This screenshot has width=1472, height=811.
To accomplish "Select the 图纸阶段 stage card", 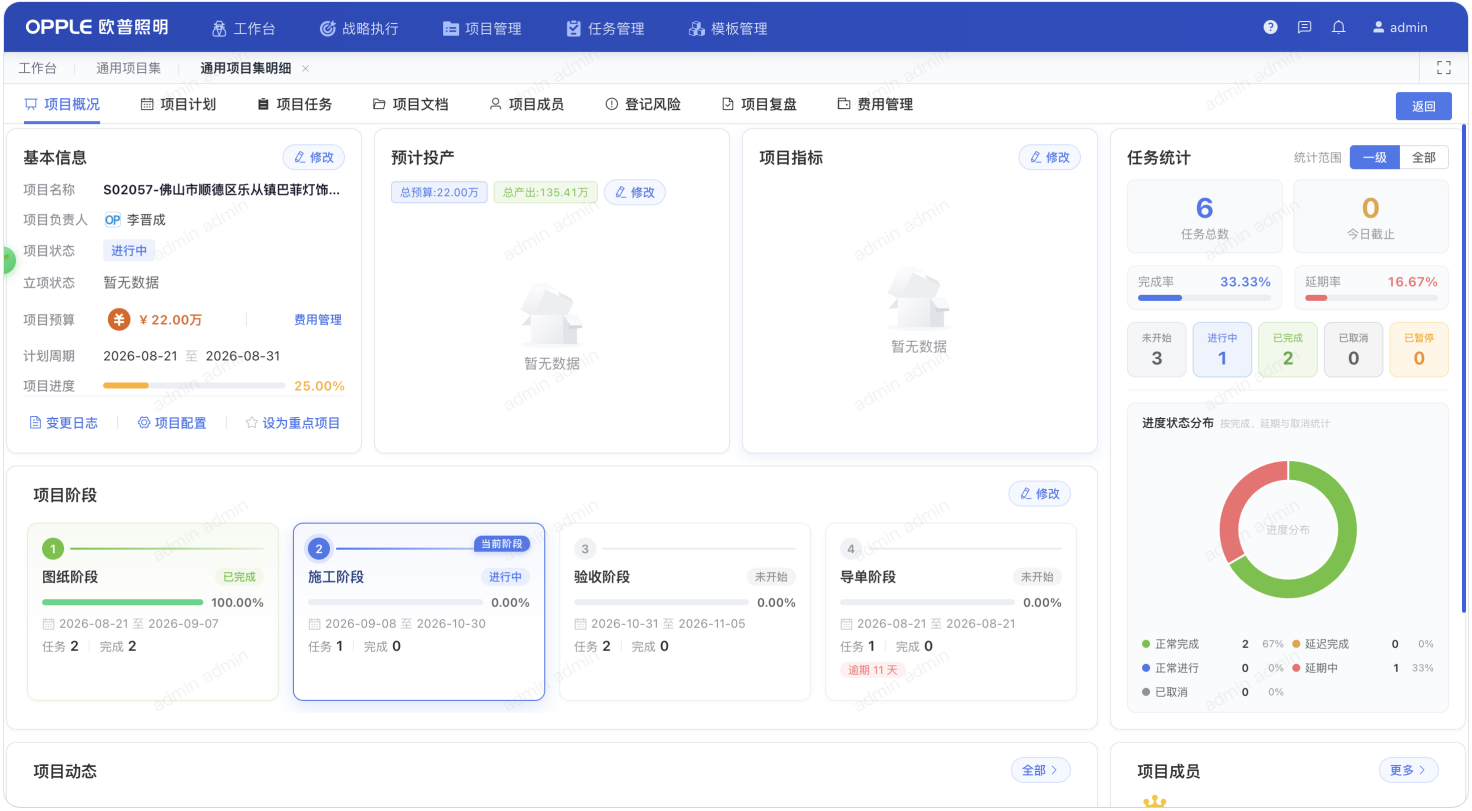I will tap(153, 611).
